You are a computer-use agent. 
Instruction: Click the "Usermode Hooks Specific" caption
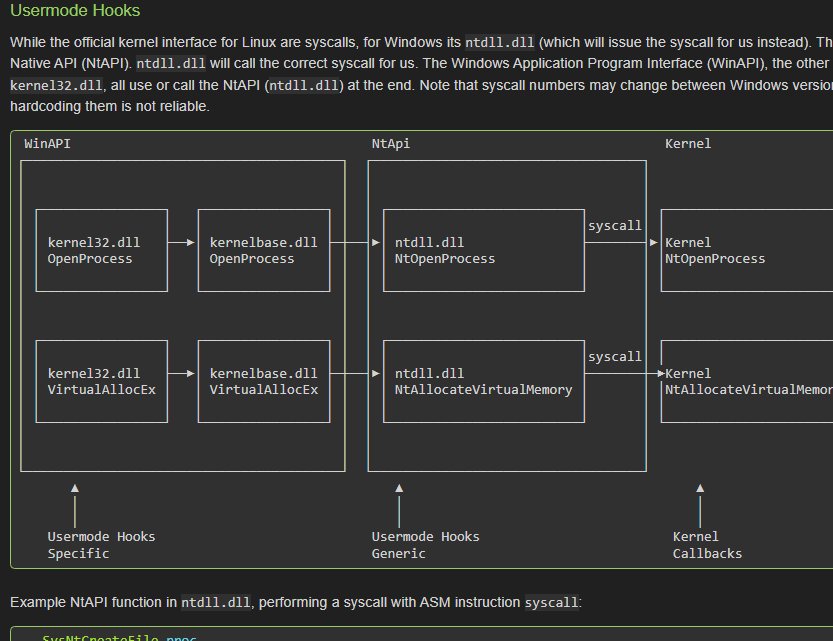[101, 545]
